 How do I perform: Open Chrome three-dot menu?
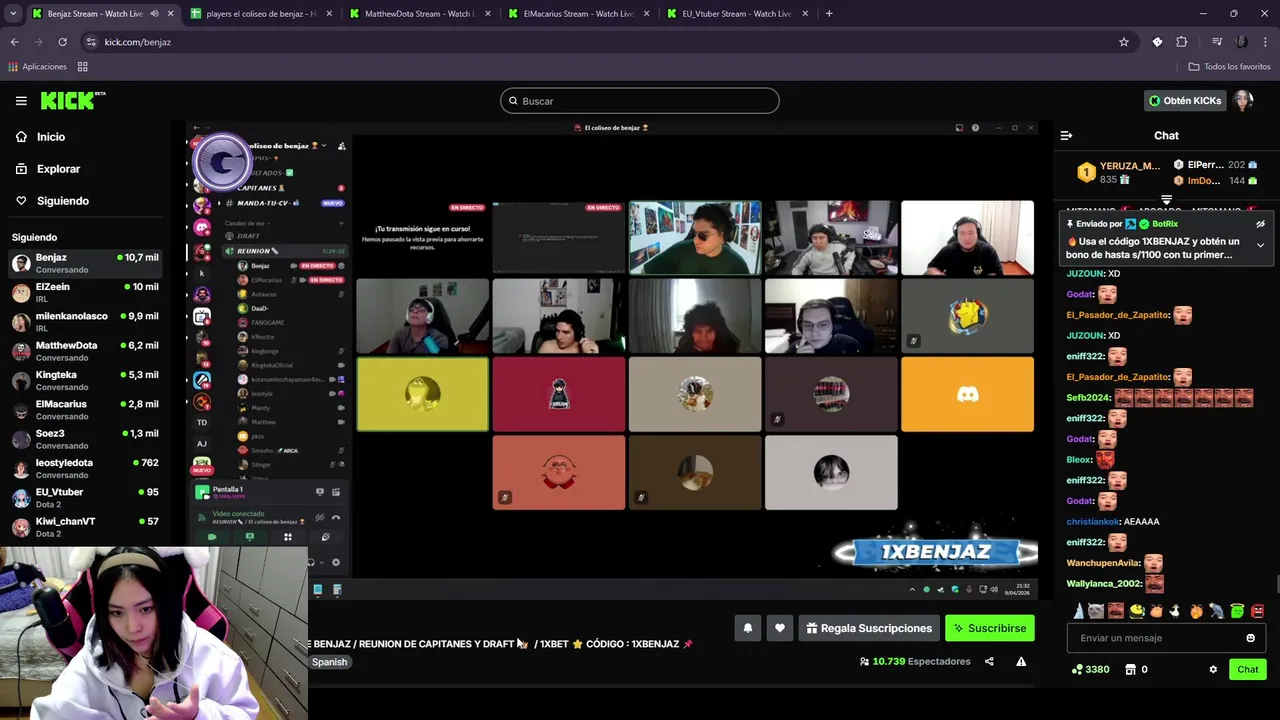click(1265, 42)
